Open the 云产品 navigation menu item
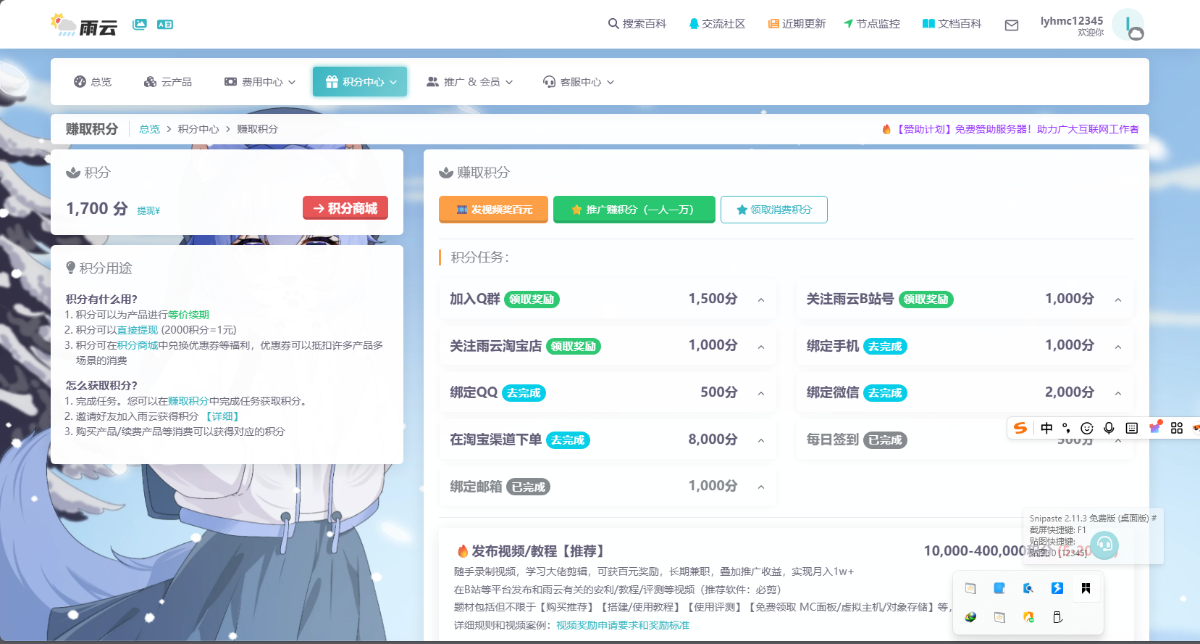This screenshot has height=644, width=1200. click(168, 82)
